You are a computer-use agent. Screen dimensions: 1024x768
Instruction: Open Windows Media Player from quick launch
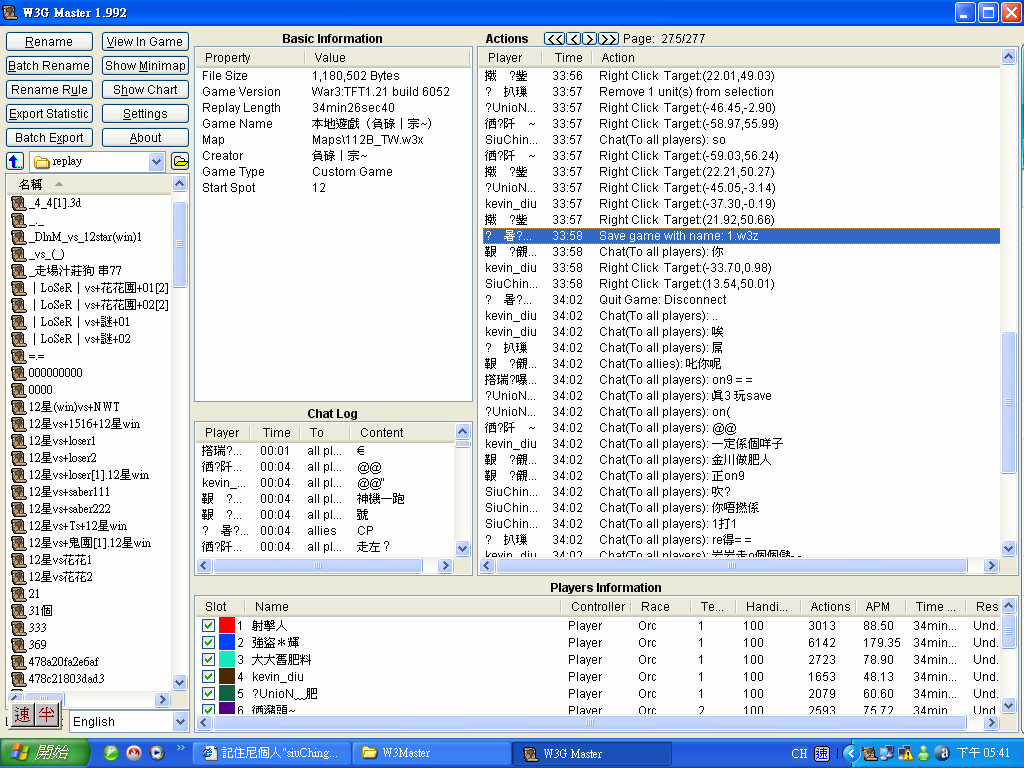point(156,753)
